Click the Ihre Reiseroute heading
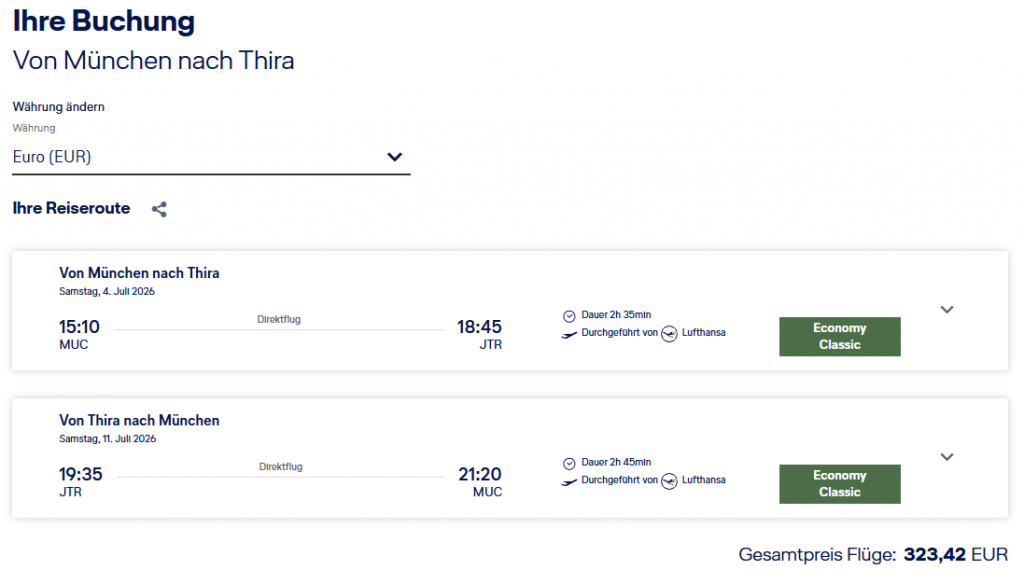Screen dimensions: 1024x584 point(71,208)
